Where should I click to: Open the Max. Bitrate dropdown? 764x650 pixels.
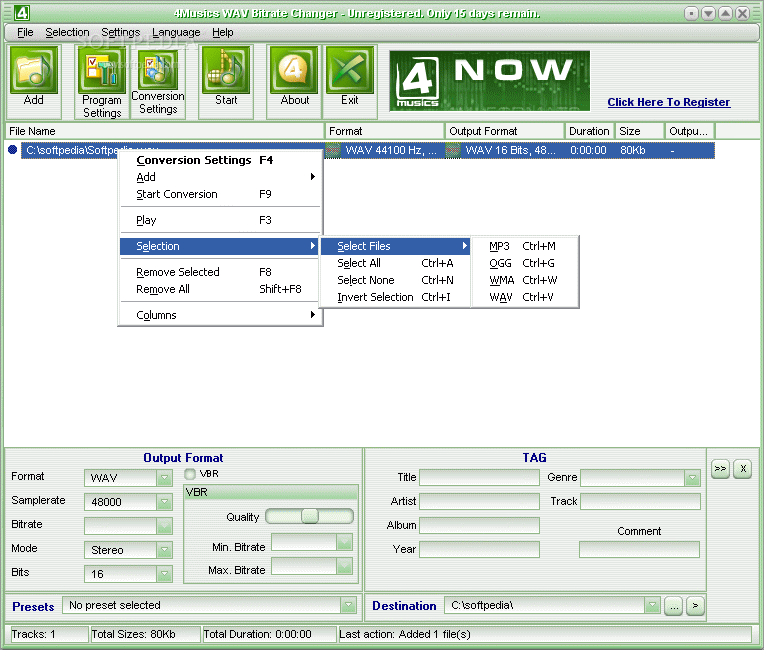[344, 566]
